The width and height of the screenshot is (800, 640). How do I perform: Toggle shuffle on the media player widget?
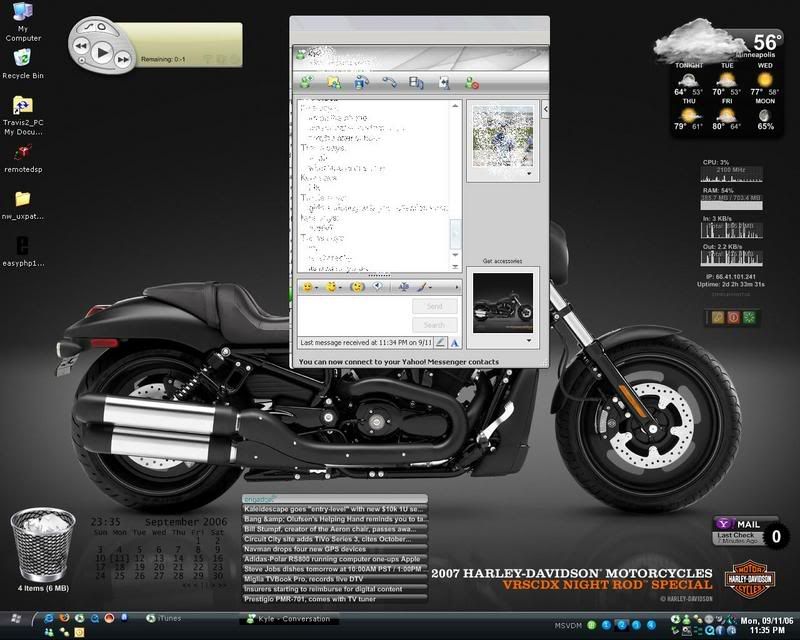point(87,26)
